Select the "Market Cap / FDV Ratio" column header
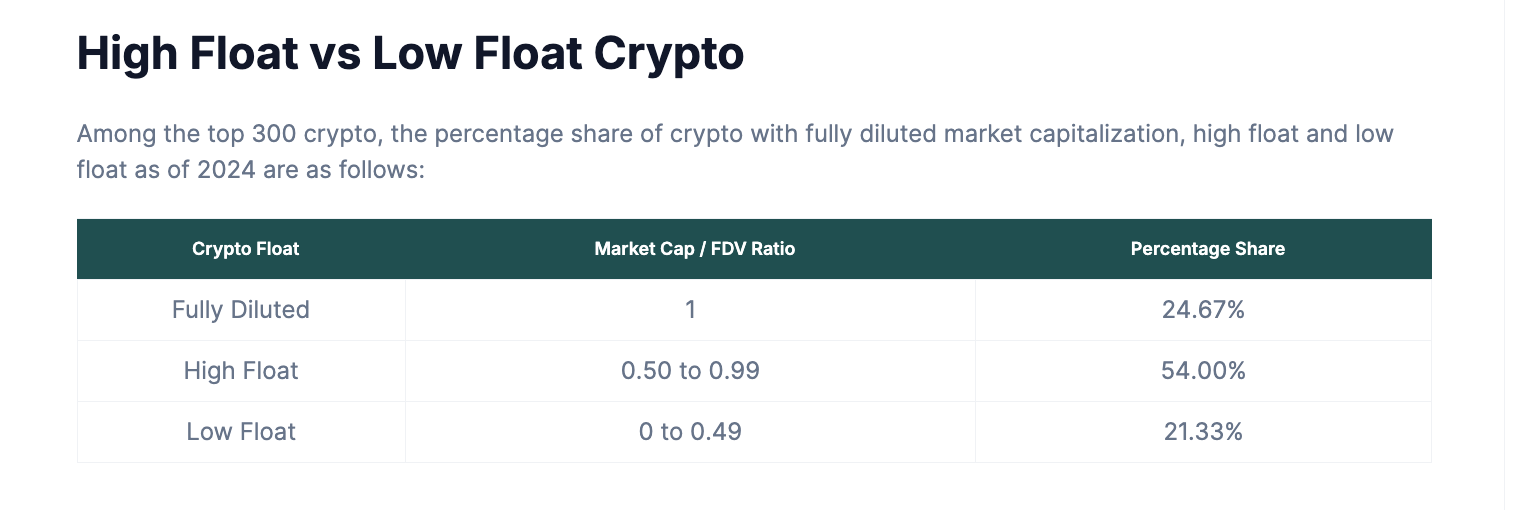The image size is (1536, 510). [x=694, y=249]
